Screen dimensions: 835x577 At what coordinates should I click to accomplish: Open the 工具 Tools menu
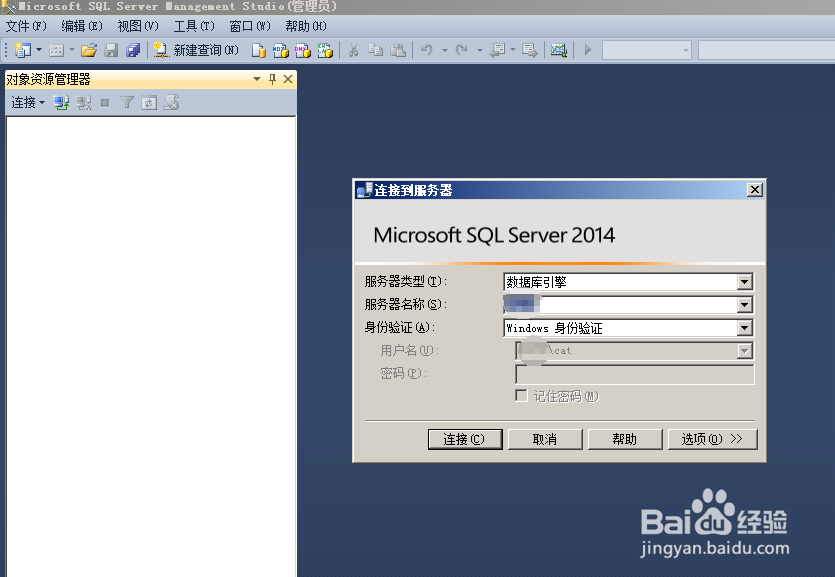pyautogui.click(x=194, y=26)
